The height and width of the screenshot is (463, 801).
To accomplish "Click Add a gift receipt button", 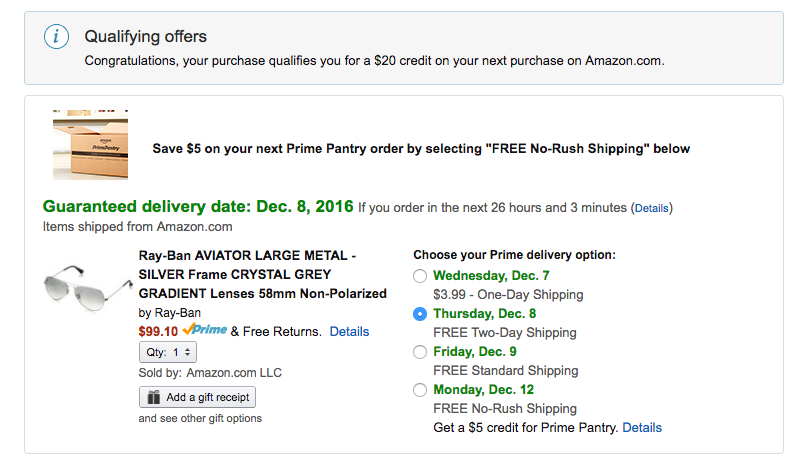I will tap(196, 397).
